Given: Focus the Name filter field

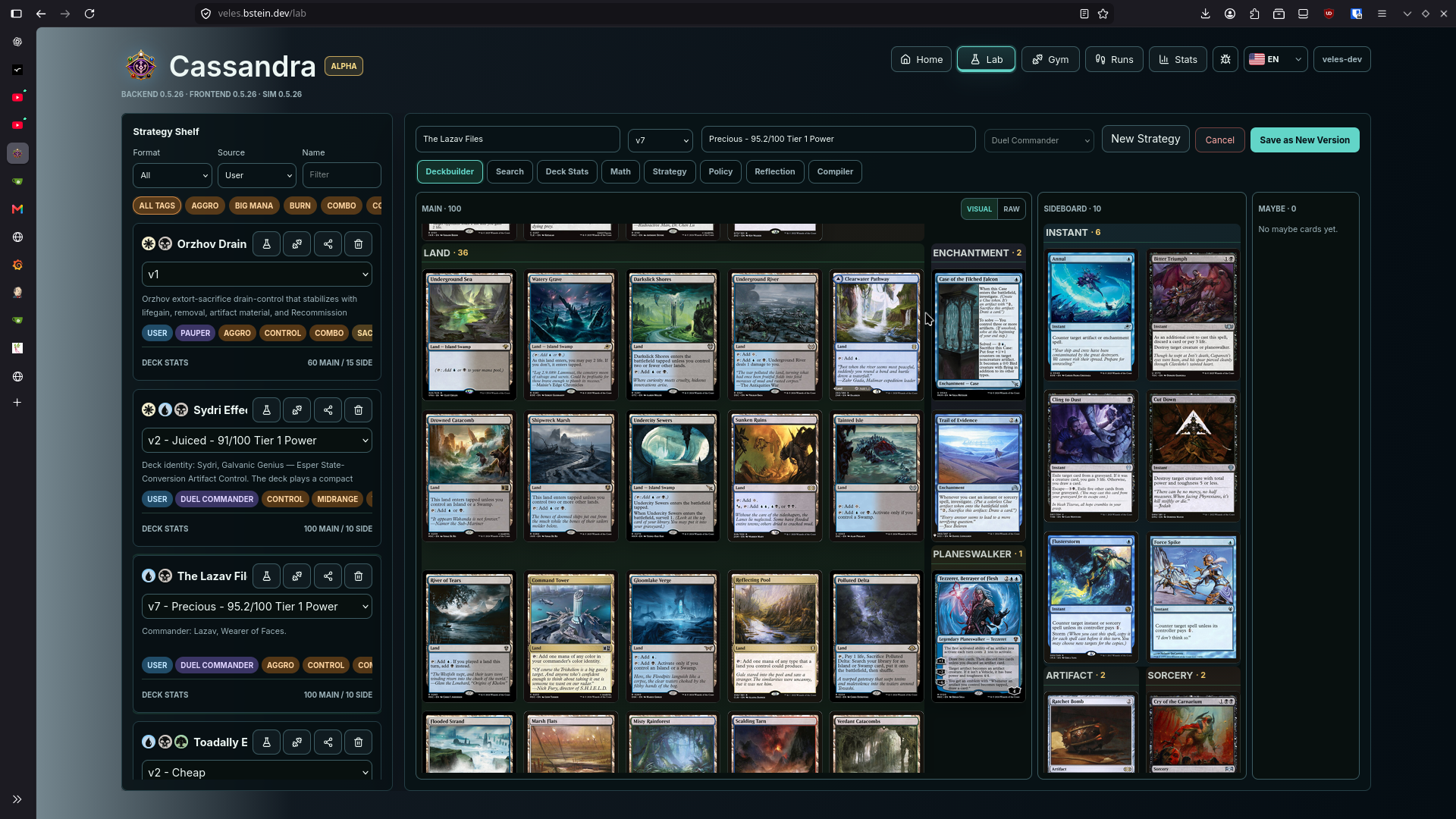Looking at the screenshot, I should (341, 175).
